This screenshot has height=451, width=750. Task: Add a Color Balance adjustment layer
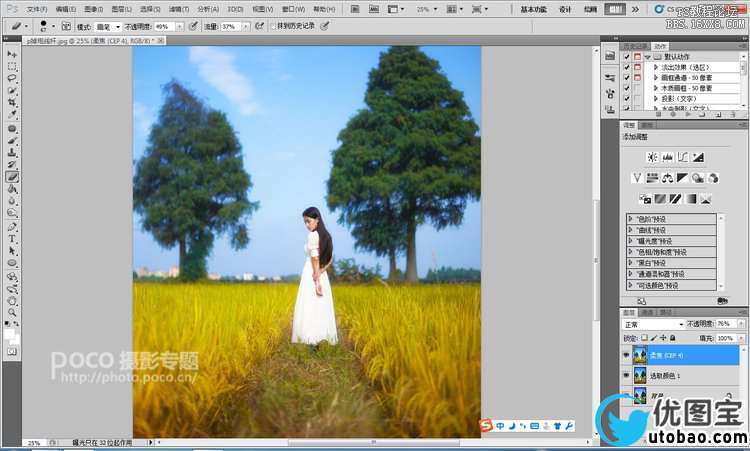point(667,178)
